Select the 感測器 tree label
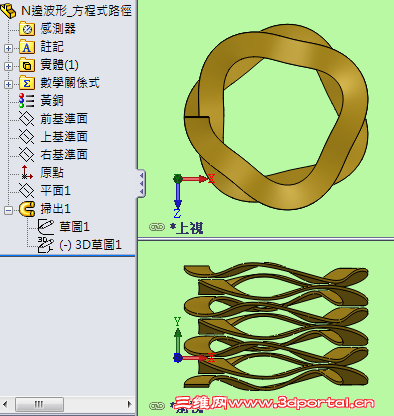This screenshot has height=416, width=394. coord(58,28)
